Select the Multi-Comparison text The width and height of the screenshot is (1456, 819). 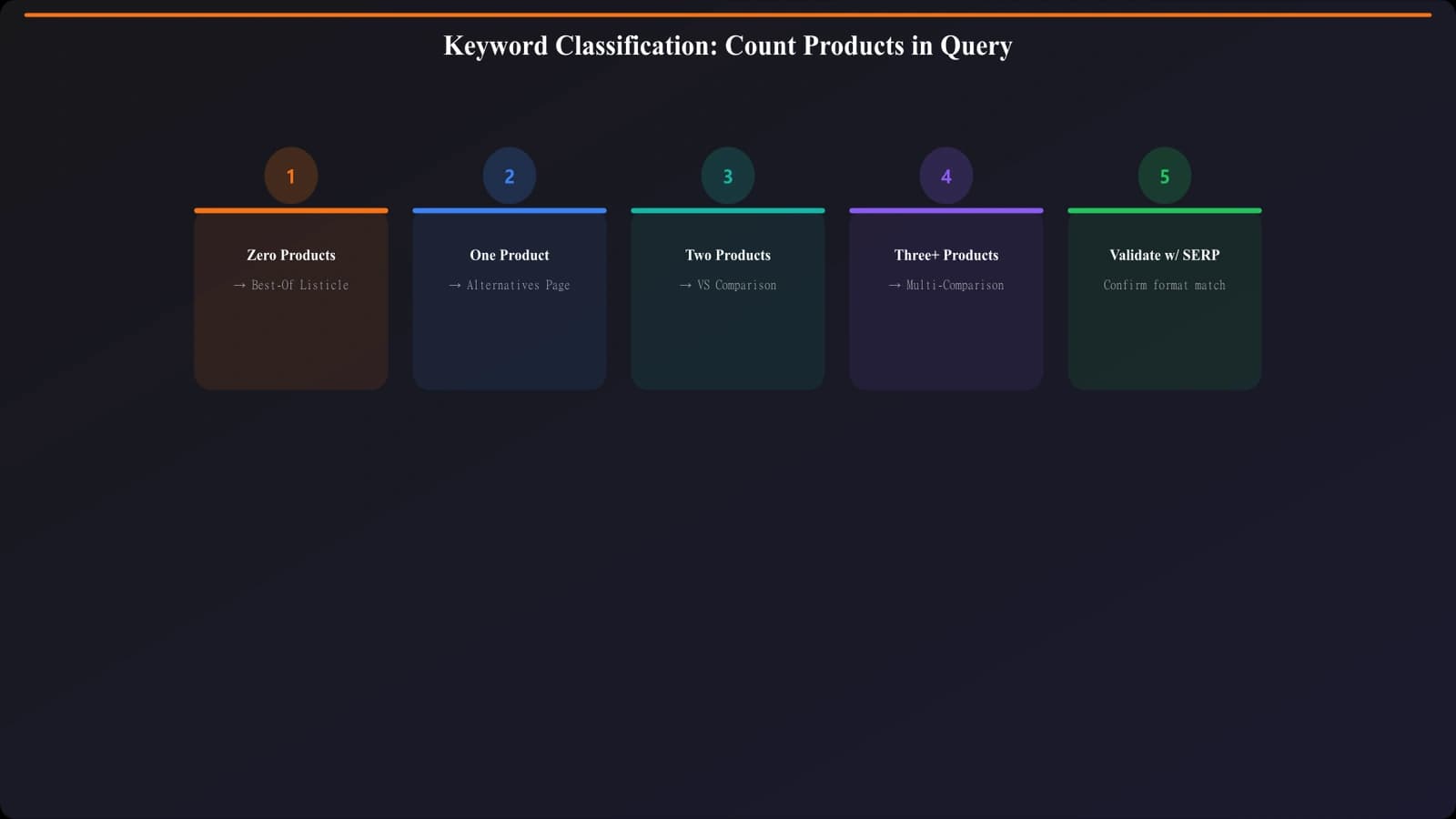tap(954, 285)
